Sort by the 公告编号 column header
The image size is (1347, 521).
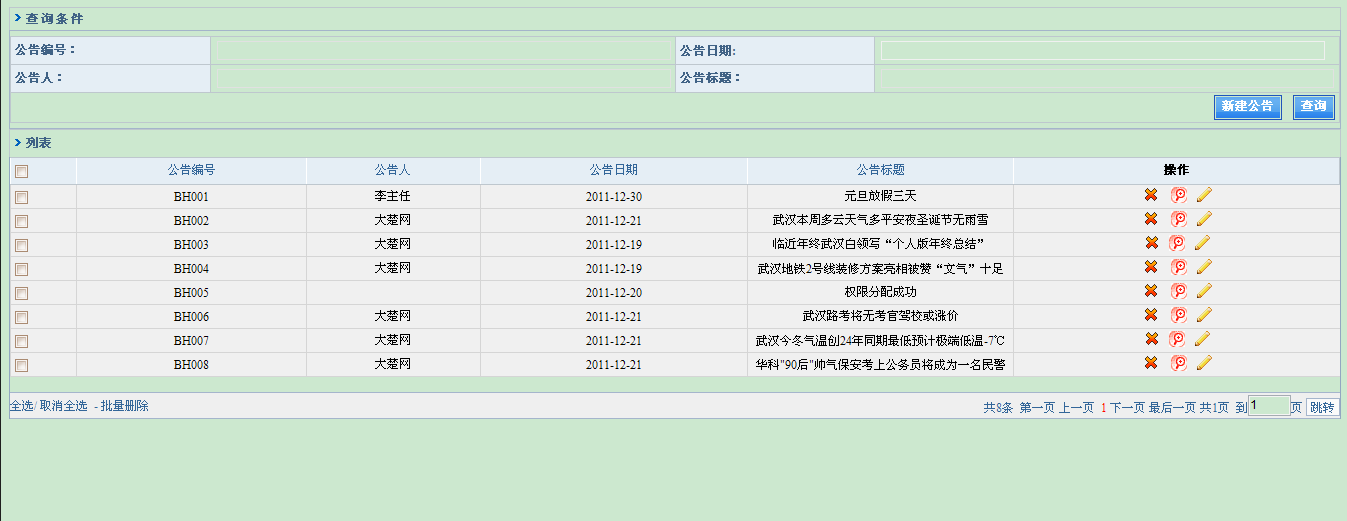tap(191, 170)
